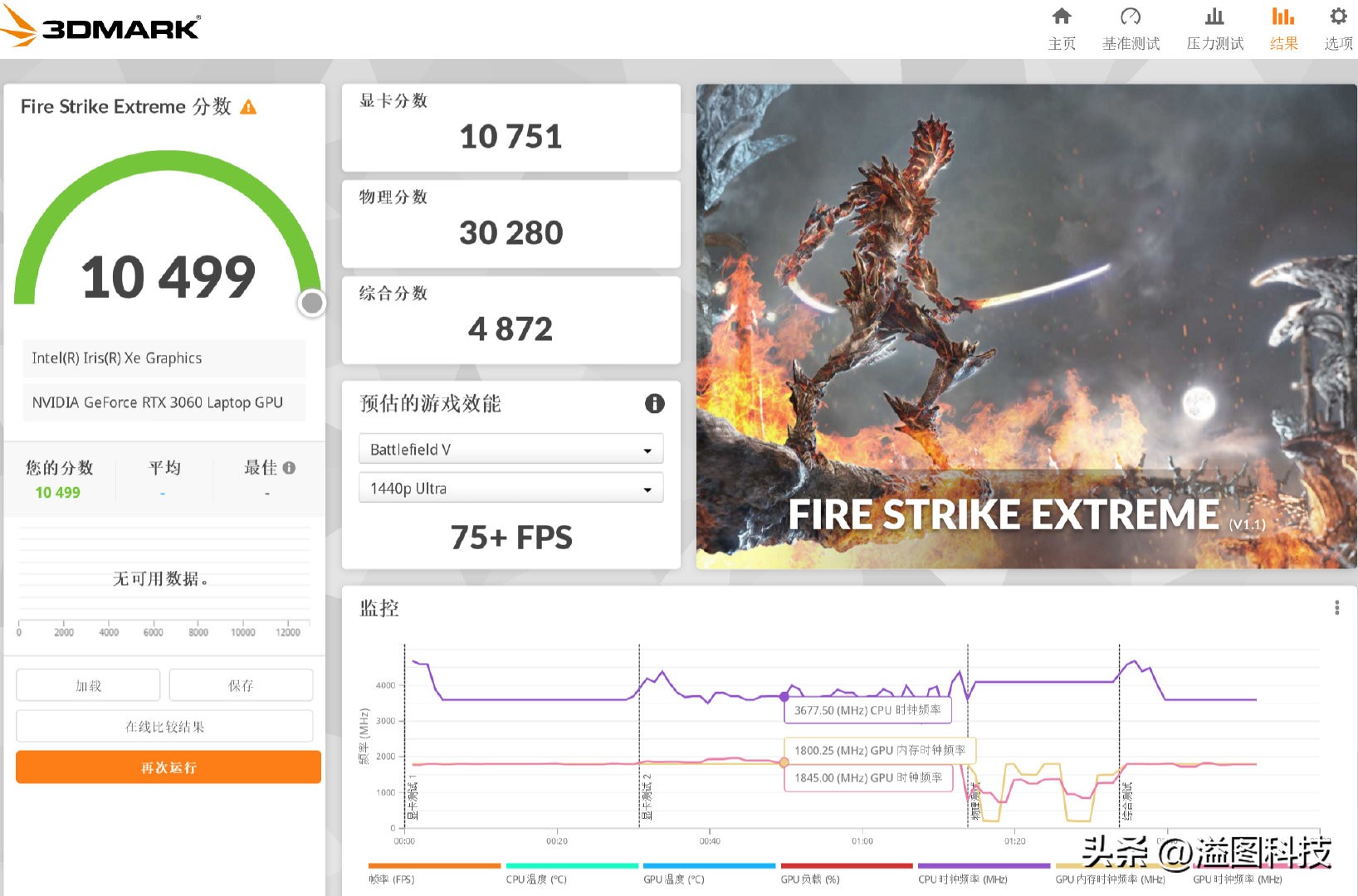Click the 综合分数 value 4 872
1358x896 pixels.
(x=510, y=329)
